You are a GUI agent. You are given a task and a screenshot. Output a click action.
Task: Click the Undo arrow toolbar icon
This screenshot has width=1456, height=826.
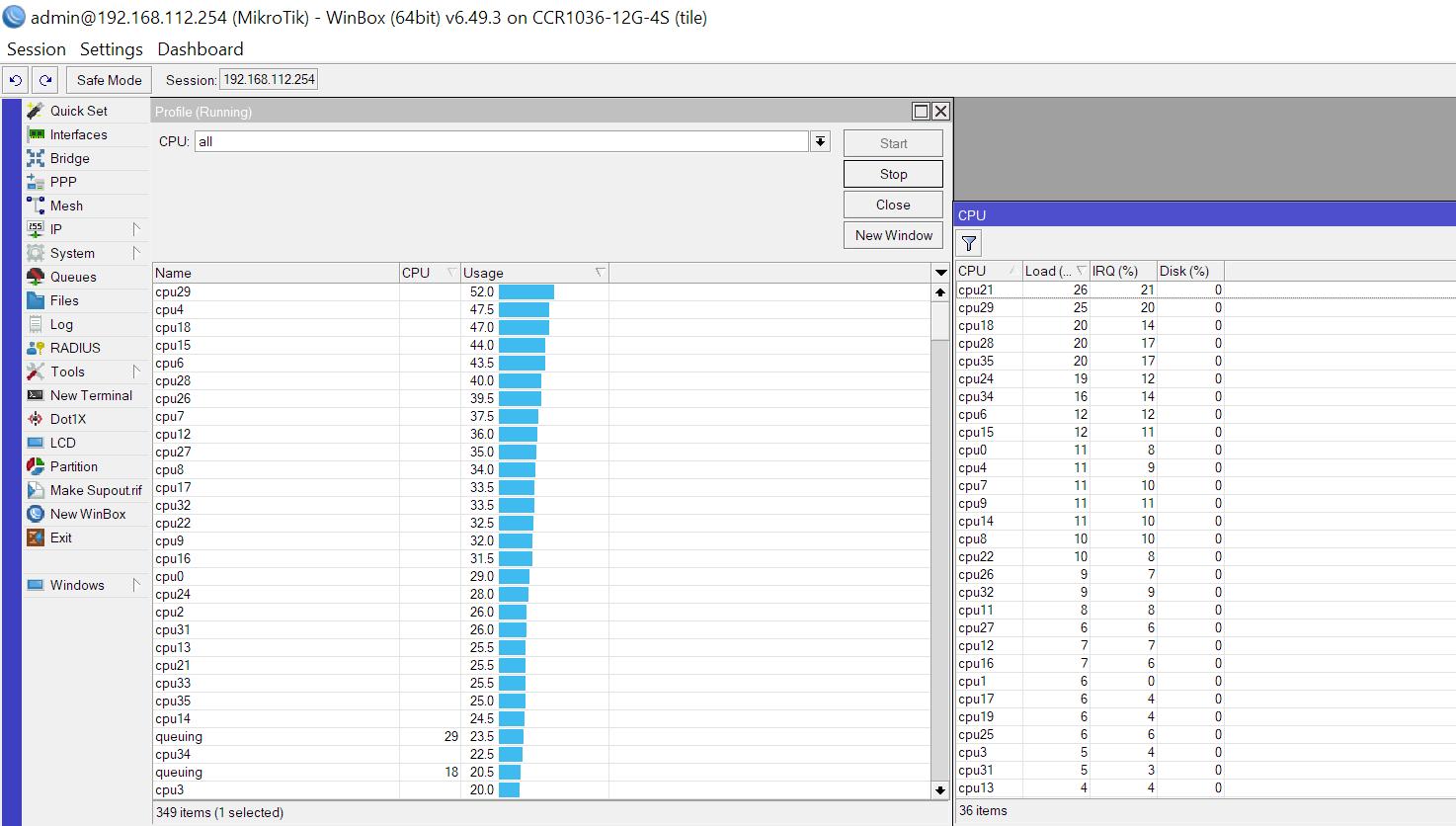tap(16, 80)
